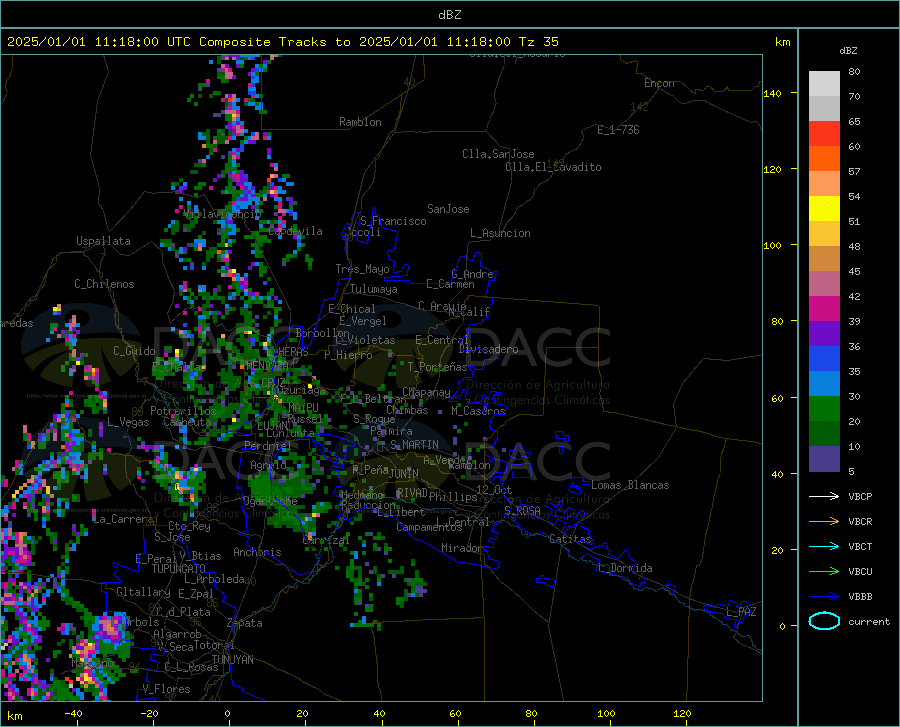Click the blue VBBB arrow legend icon
Image resolution: width=900 pixels, height=727 pixels.
coord(824,597)
